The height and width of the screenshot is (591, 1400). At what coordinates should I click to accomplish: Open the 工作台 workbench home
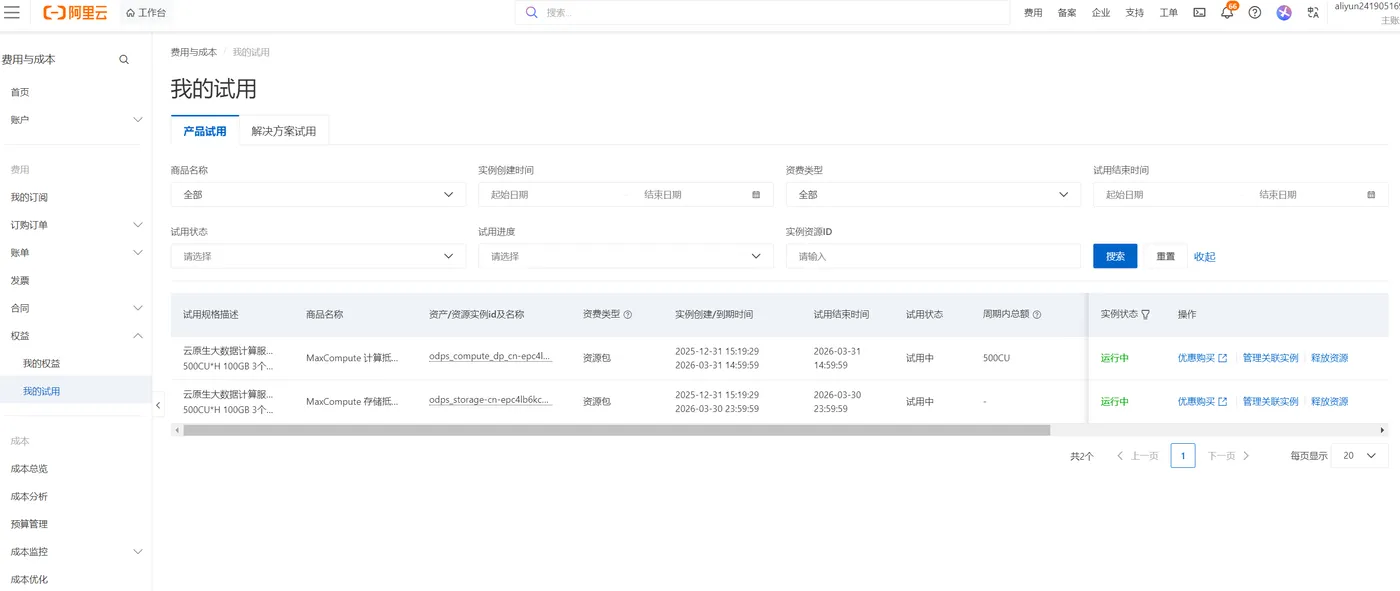[146, 13]
